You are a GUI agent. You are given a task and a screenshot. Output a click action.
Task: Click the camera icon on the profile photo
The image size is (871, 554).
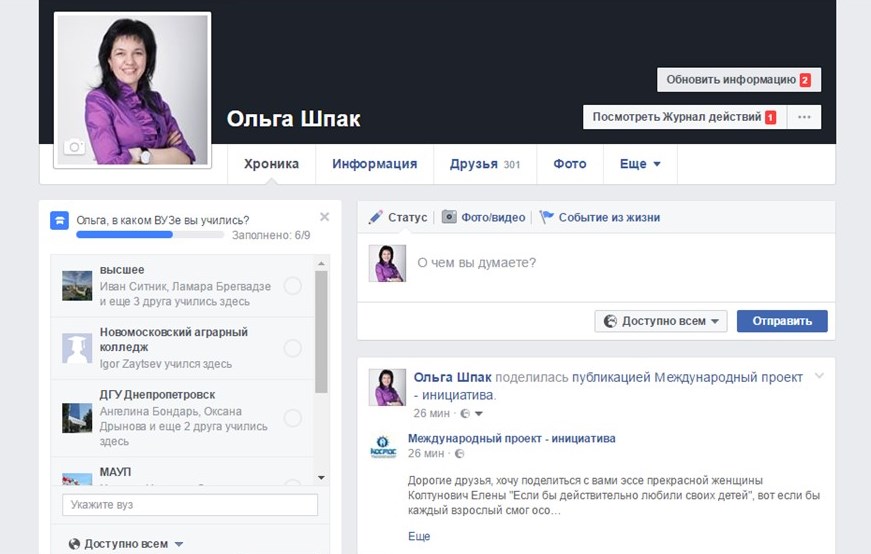point(74,147)
